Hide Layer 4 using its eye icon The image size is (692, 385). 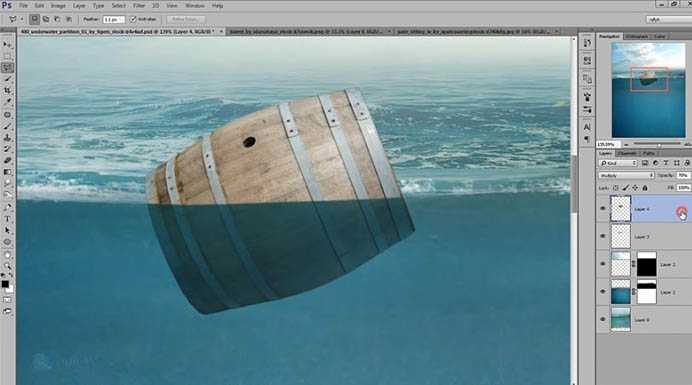[x=603, y=208]
